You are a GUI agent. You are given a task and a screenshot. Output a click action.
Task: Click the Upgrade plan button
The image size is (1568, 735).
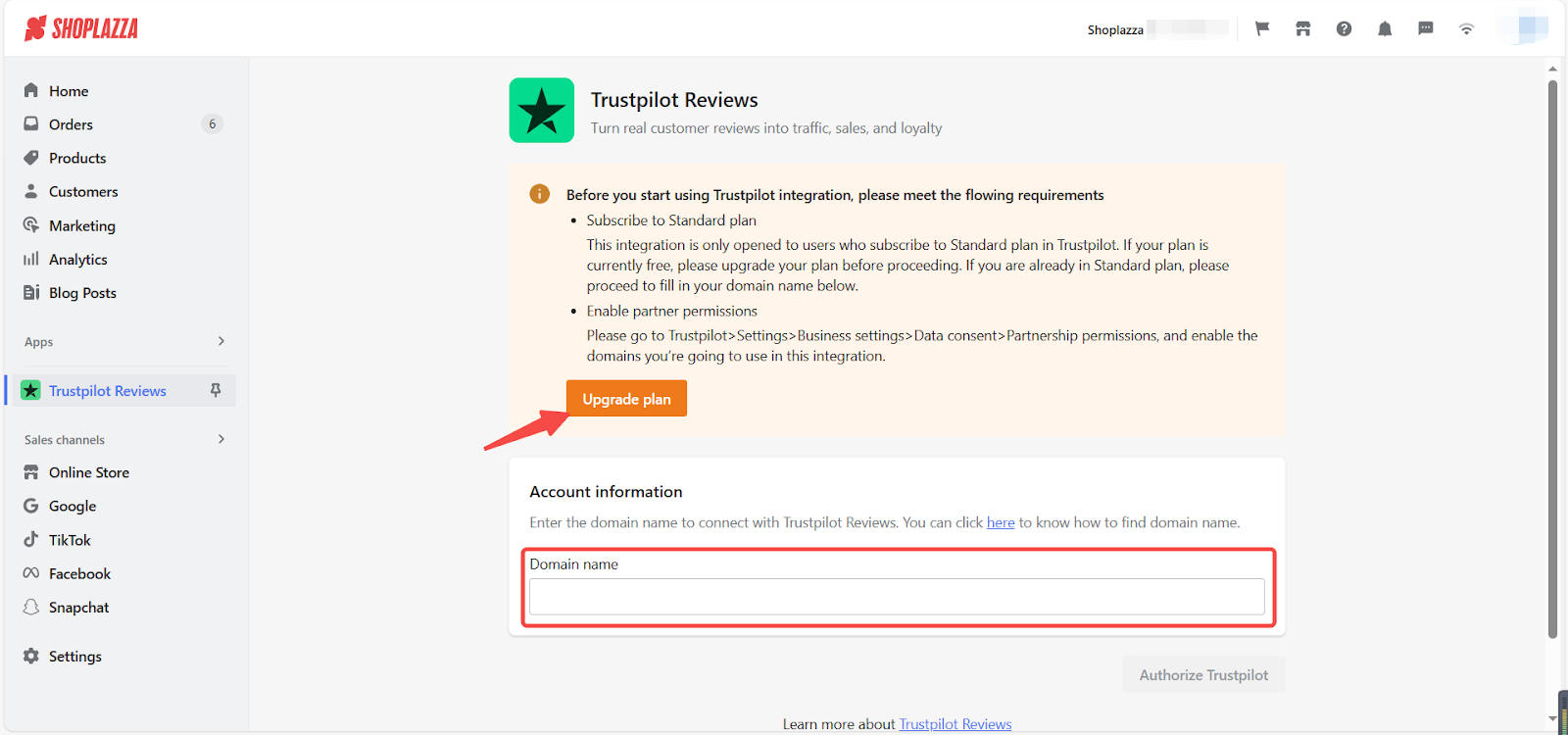626,399
